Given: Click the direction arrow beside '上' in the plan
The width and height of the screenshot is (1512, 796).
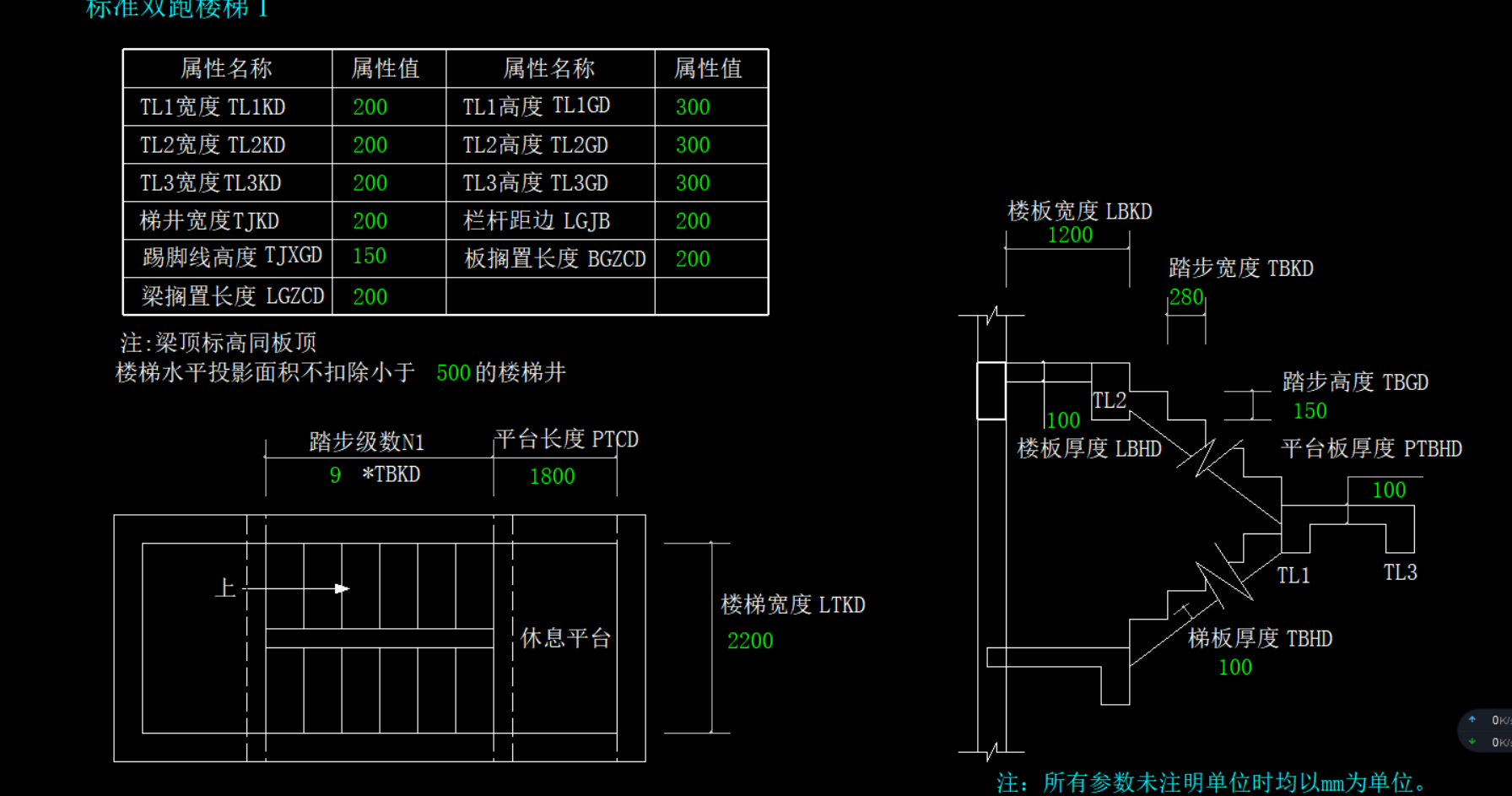Looking at the screenshot, I should [297, 588].
